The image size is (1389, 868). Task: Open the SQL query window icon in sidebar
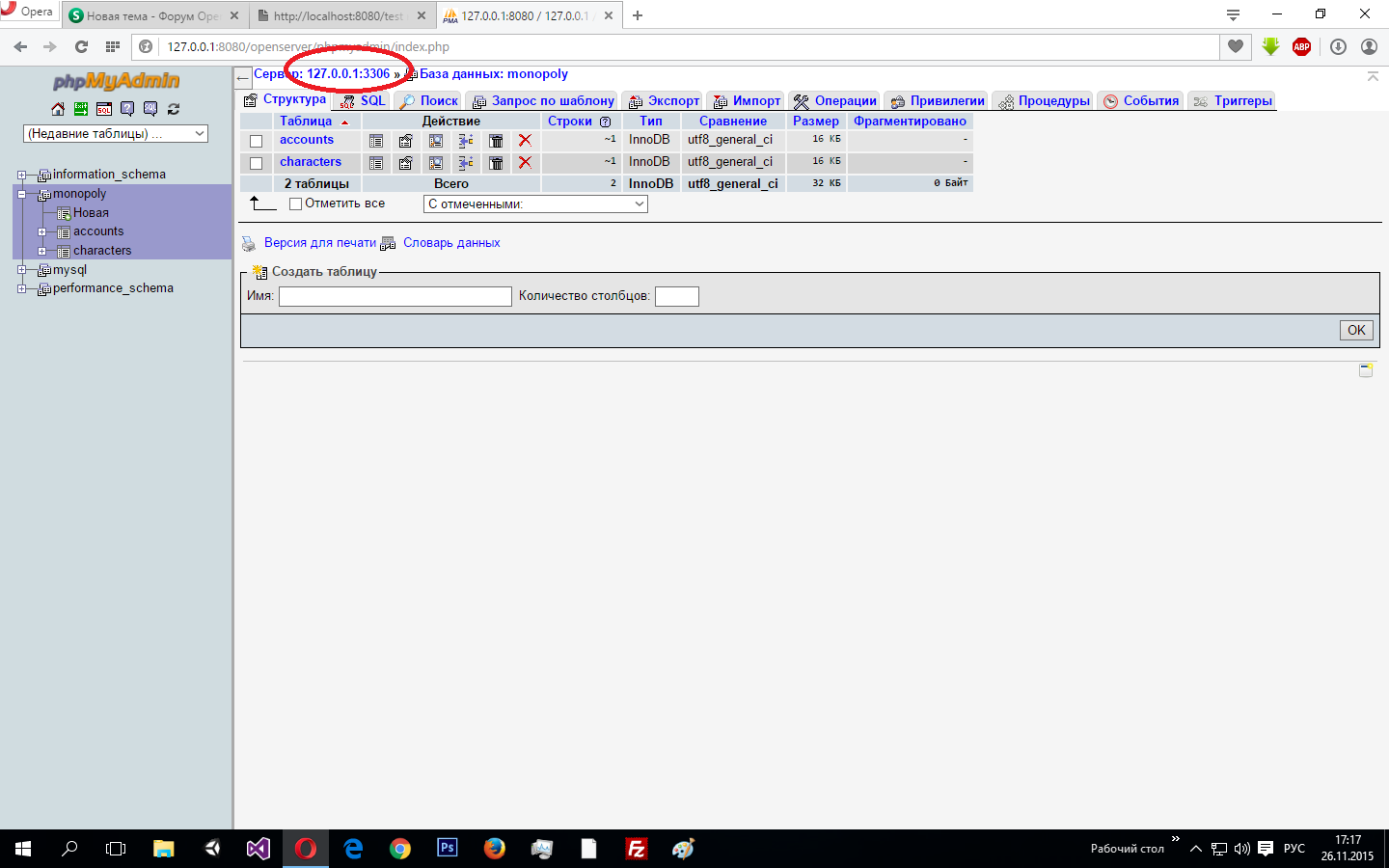pyautogui.click(x=104, y=109)
